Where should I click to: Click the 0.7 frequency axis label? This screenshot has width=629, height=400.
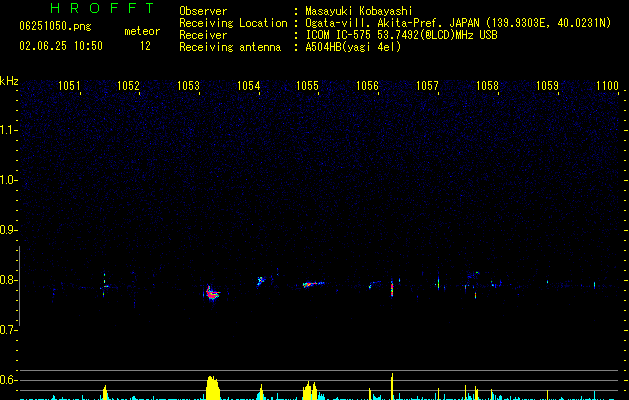pyautogui.click(x=8, y=330)
